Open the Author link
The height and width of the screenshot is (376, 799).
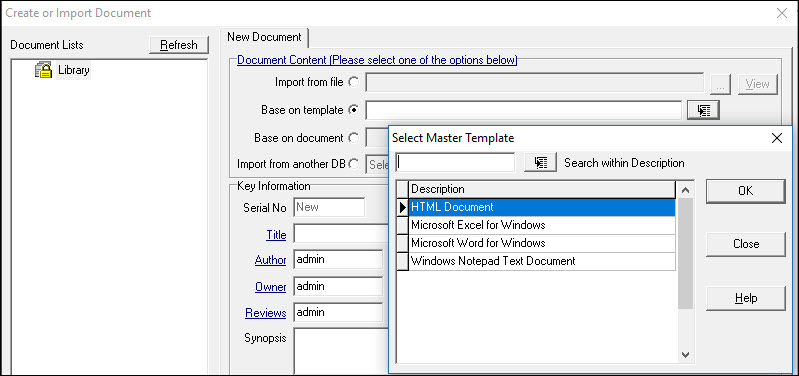click(x=271, y=260)
